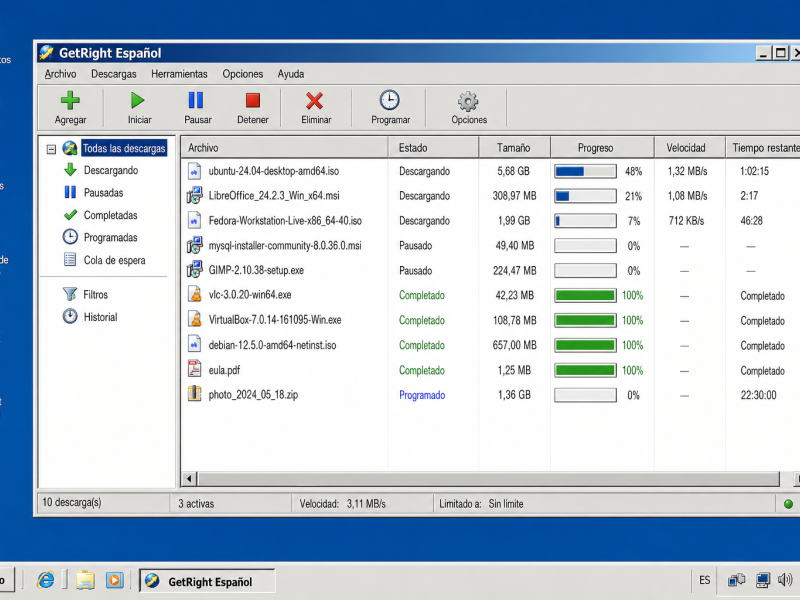This screenshot has width=800, height=600.
Task: Select the VirtualBox-7.0.14-161095-Win.exe file name
Action: [x=274, y=320]
